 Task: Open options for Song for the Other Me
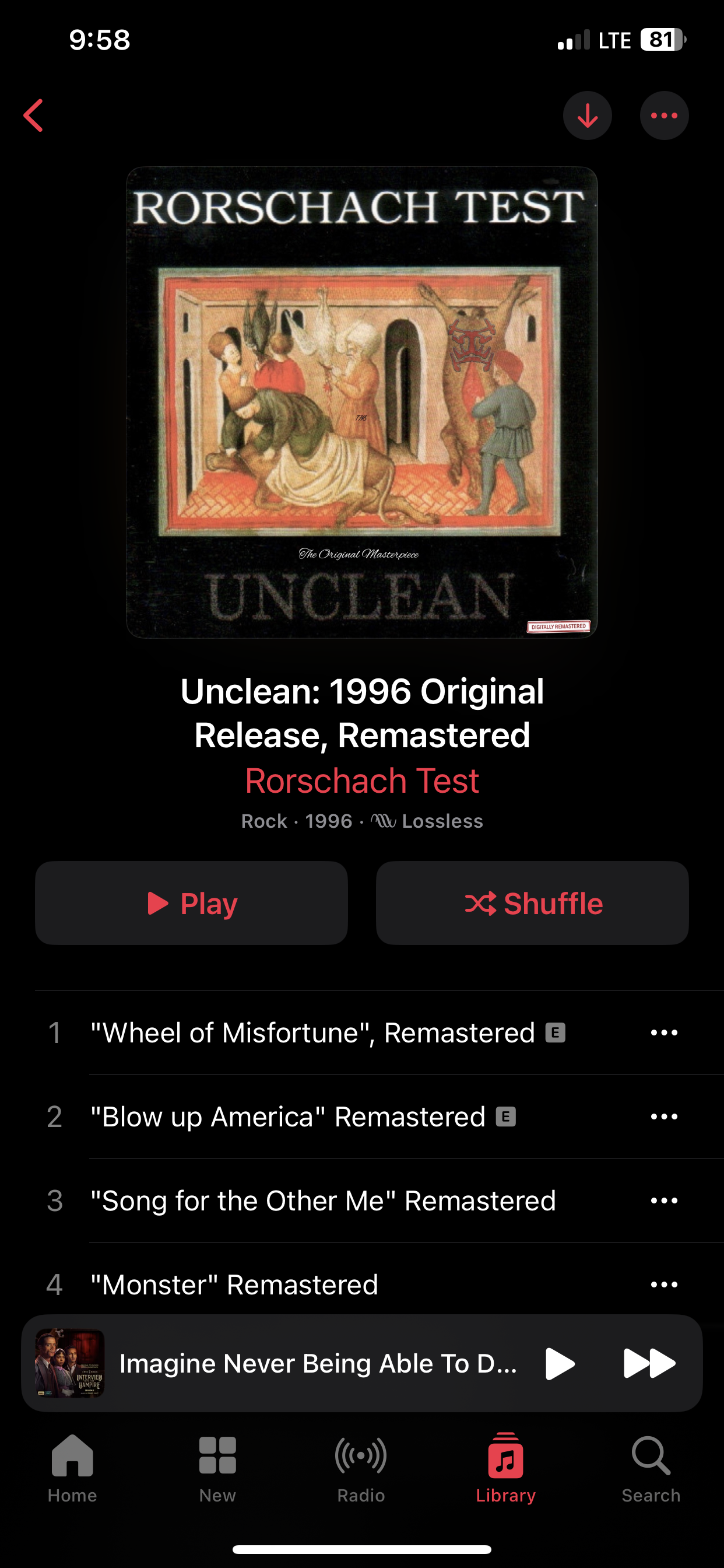tap(664, 1201)
